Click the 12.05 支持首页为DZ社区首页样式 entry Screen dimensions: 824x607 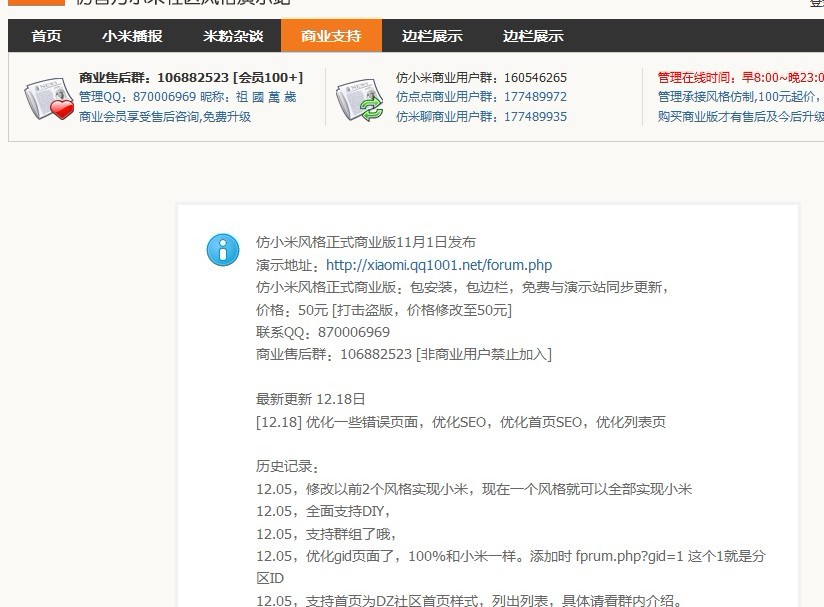pos(470,600)
